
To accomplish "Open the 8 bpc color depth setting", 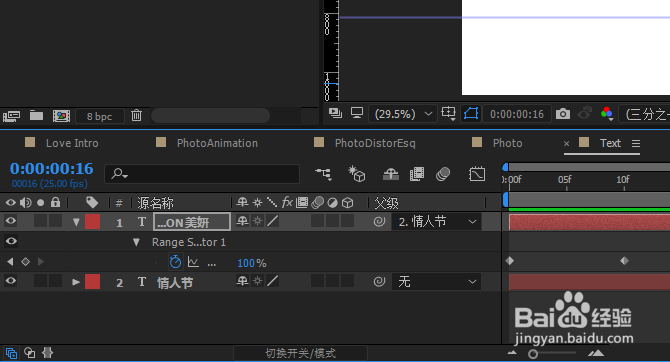I will 99,116.
